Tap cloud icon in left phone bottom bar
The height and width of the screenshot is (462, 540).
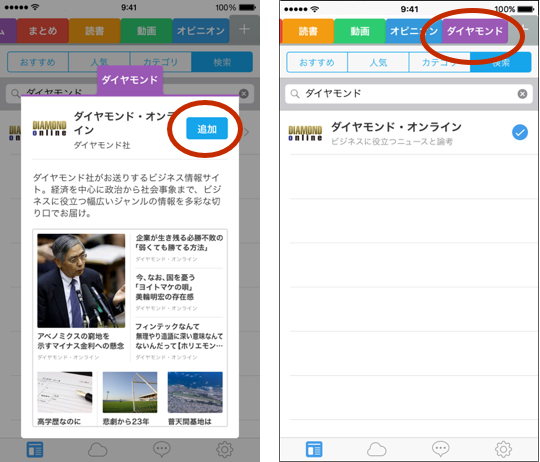[x=97, y=450]
